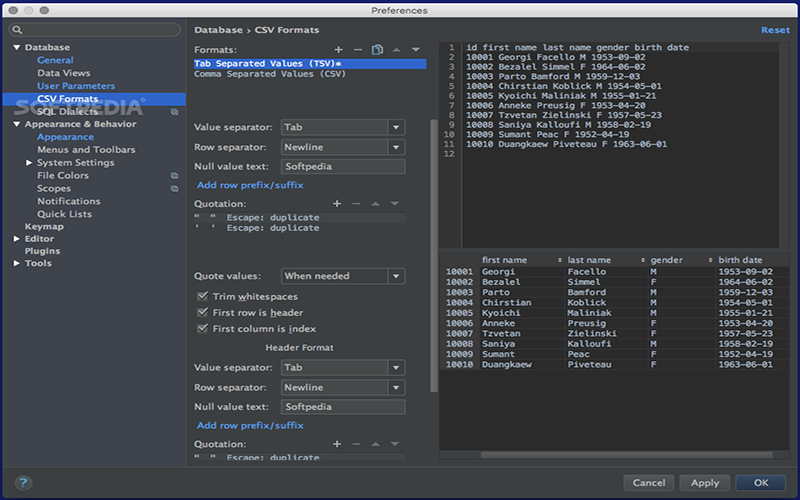The image size is (800, 500).
Task: Open the Keymap settings
Action: click(x=44, y=227)
